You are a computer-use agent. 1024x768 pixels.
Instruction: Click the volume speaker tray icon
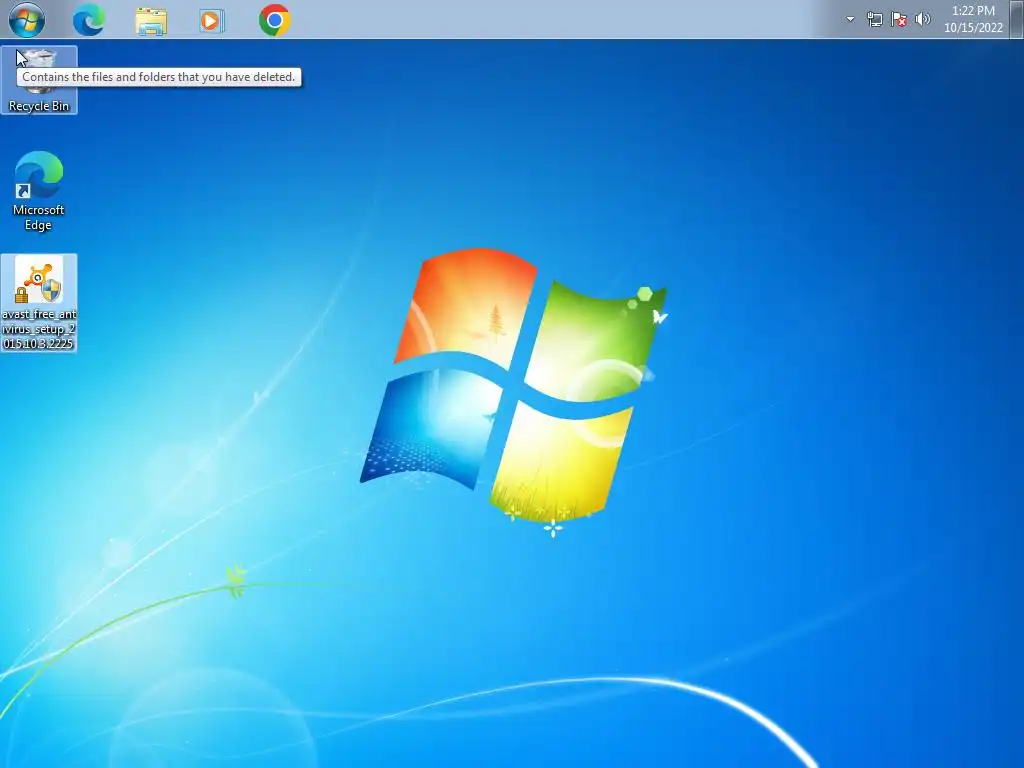click(x=923, y=20)
